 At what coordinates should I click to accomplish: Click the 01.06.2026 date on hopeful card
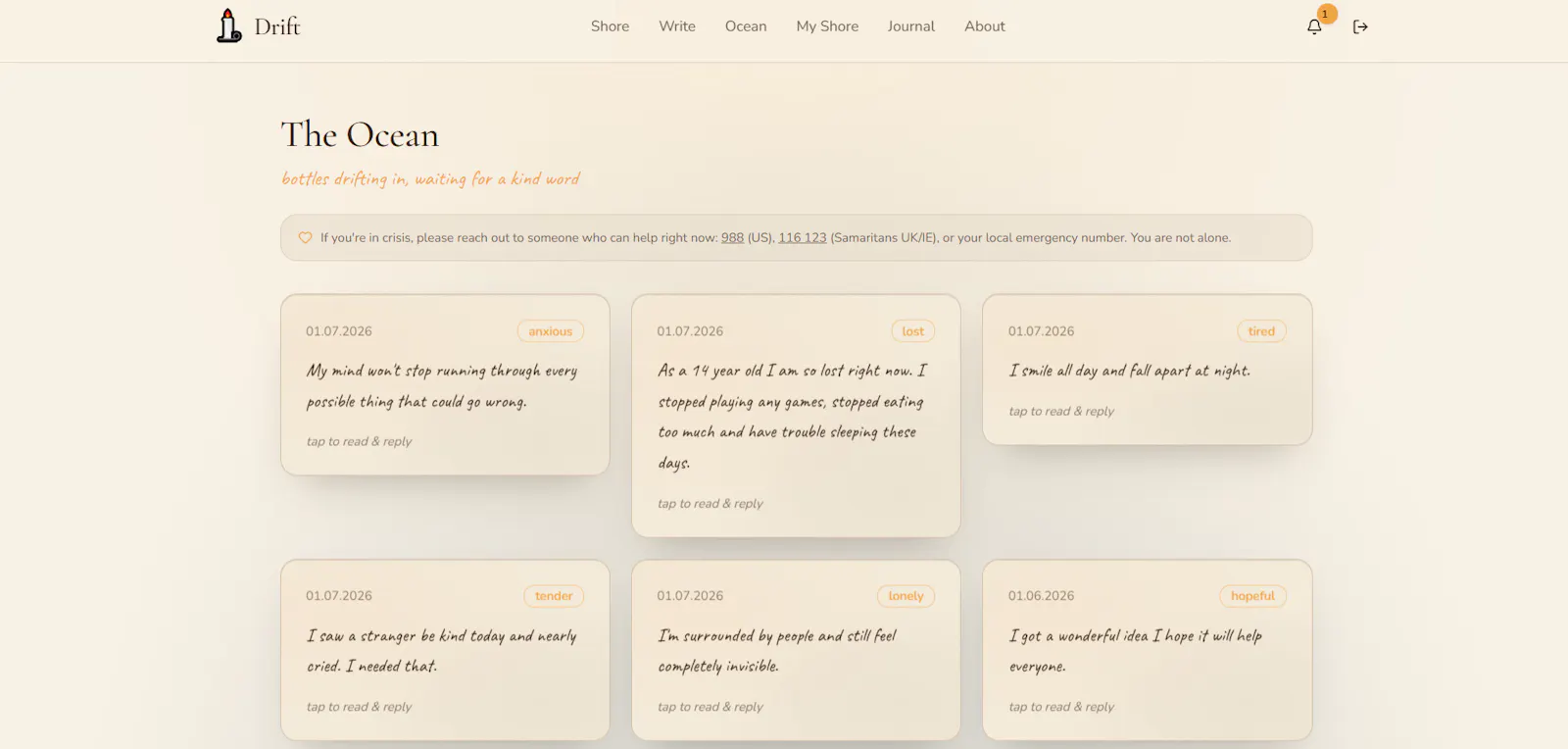pyautogui.click(x=1041, y=596)
